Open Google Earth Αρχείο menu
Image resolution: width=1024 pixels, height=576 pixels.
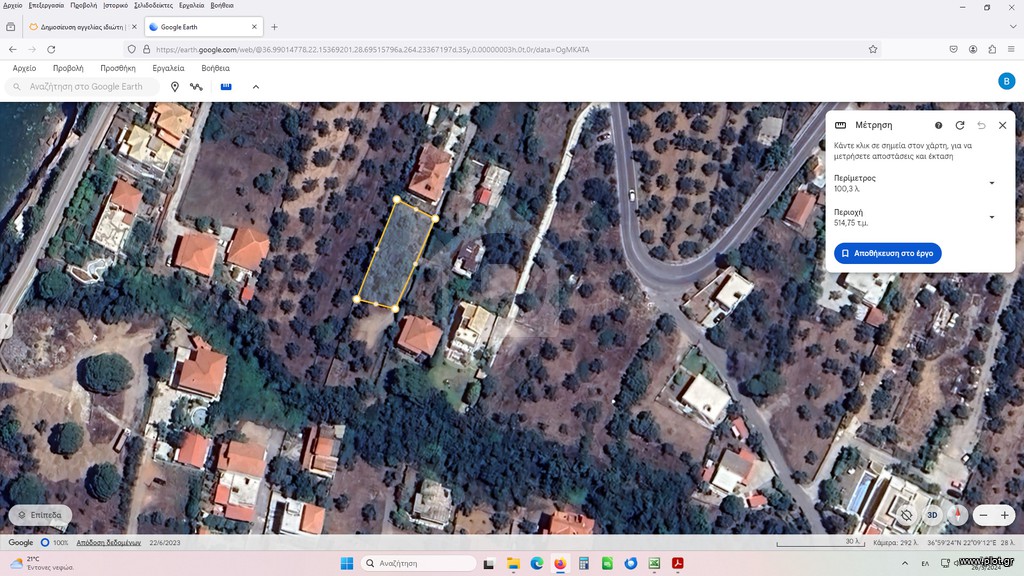[x=24, y=68]
